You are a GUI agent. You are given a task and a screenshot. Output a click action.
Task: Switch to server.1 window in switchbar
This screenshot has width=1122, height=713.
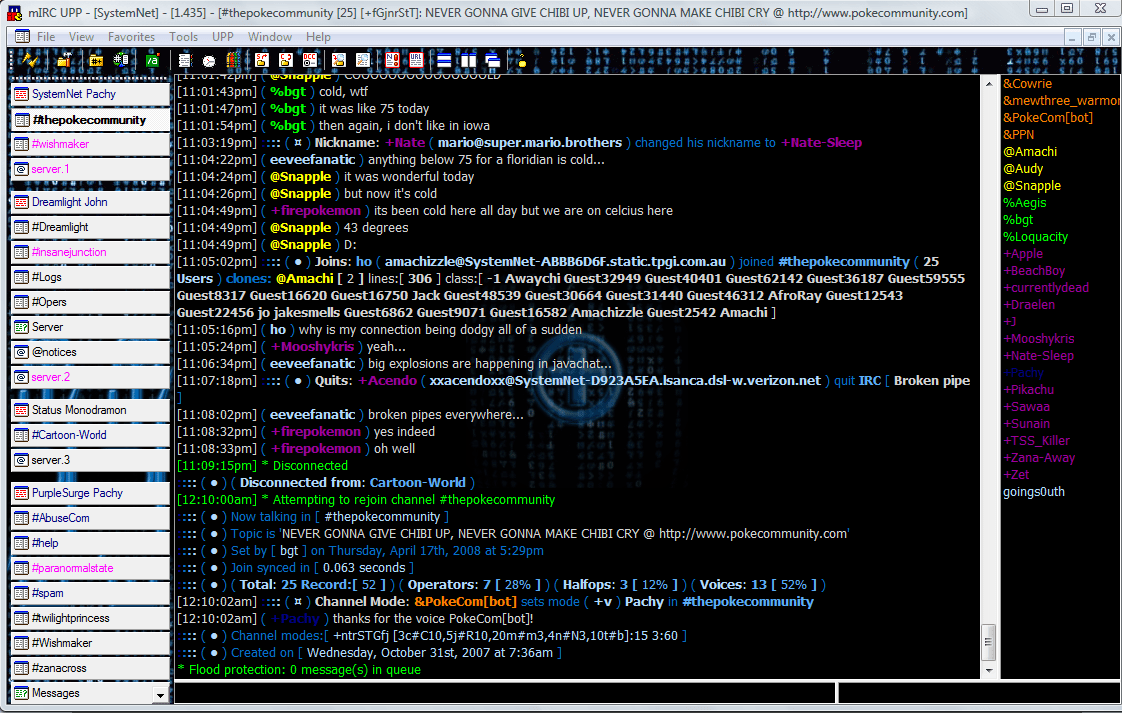point(91,169)
